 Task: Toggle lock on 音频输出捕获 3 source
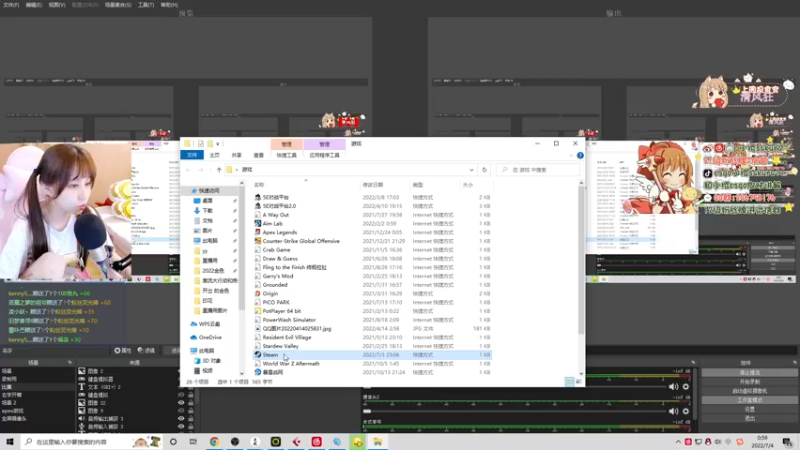(191, 418)
